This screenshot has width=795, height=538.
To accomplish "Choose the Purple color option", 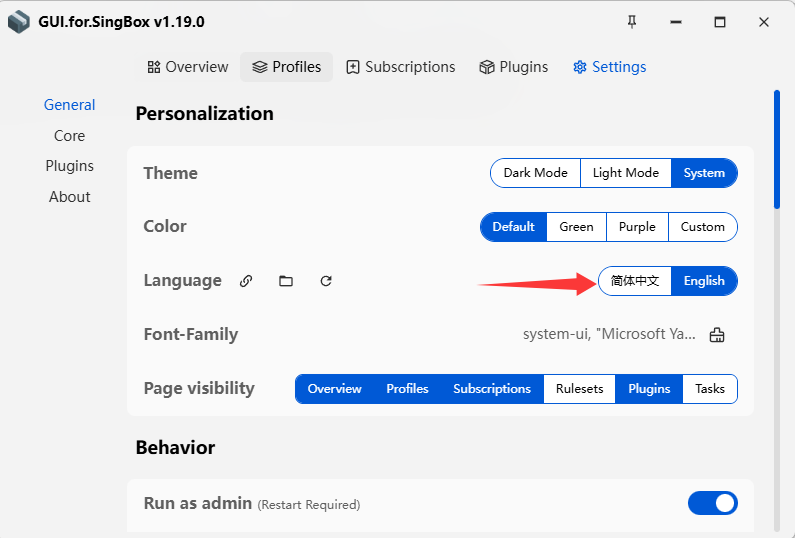I will pos(637,227).
